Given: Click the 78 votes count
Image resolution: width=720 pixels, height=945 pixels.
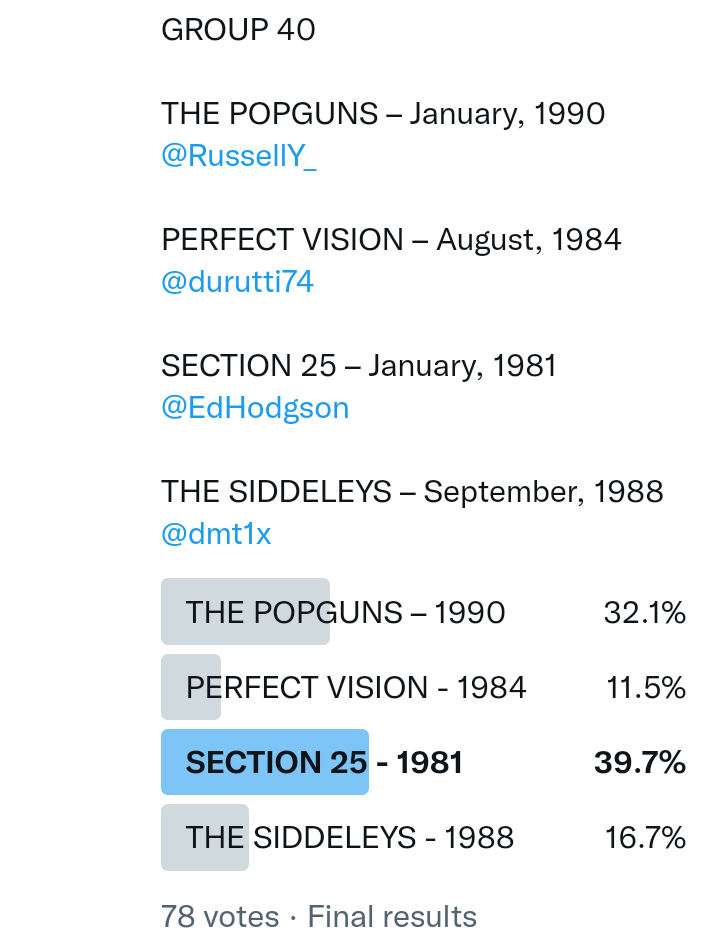Looking at the screenshot, I should [x=220, y=916].
